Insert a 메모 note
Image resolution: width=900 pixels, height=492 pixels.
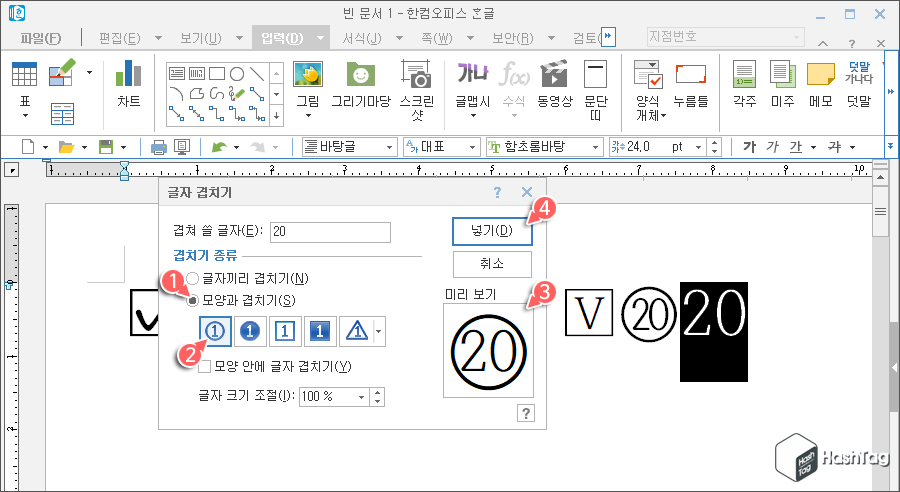(x=821, y=84)
